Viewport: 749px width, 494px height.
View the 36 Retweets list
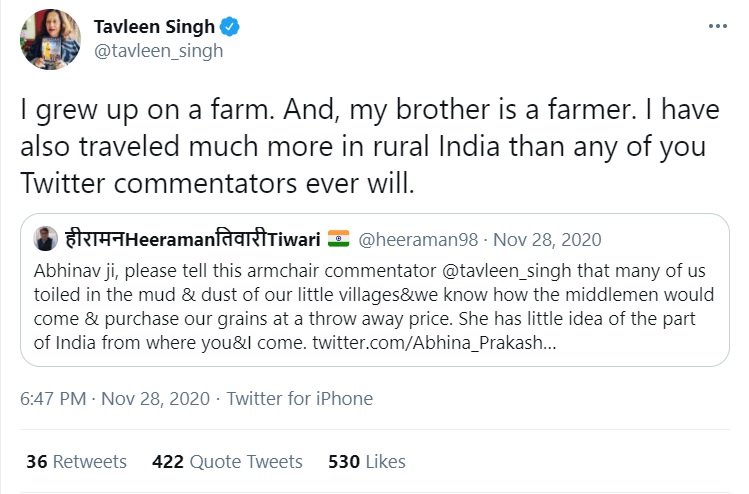tap(77, 461)
